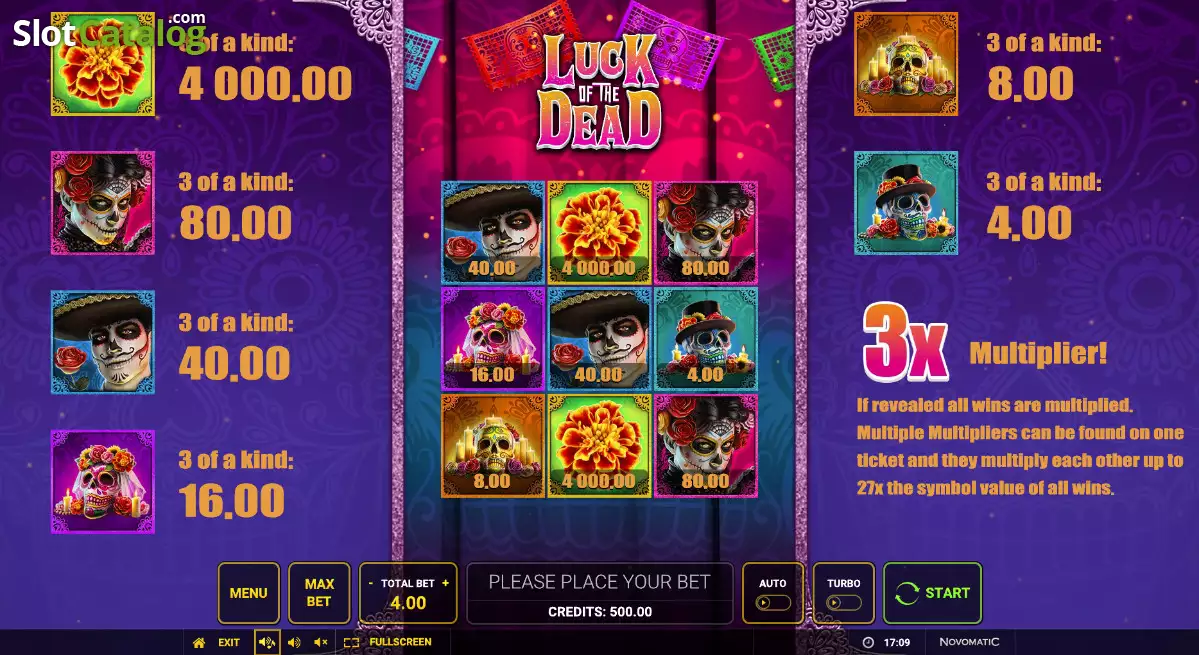1199x655 pixels.
Task: Click the Fullscreen icon
Action: point(351,643)
